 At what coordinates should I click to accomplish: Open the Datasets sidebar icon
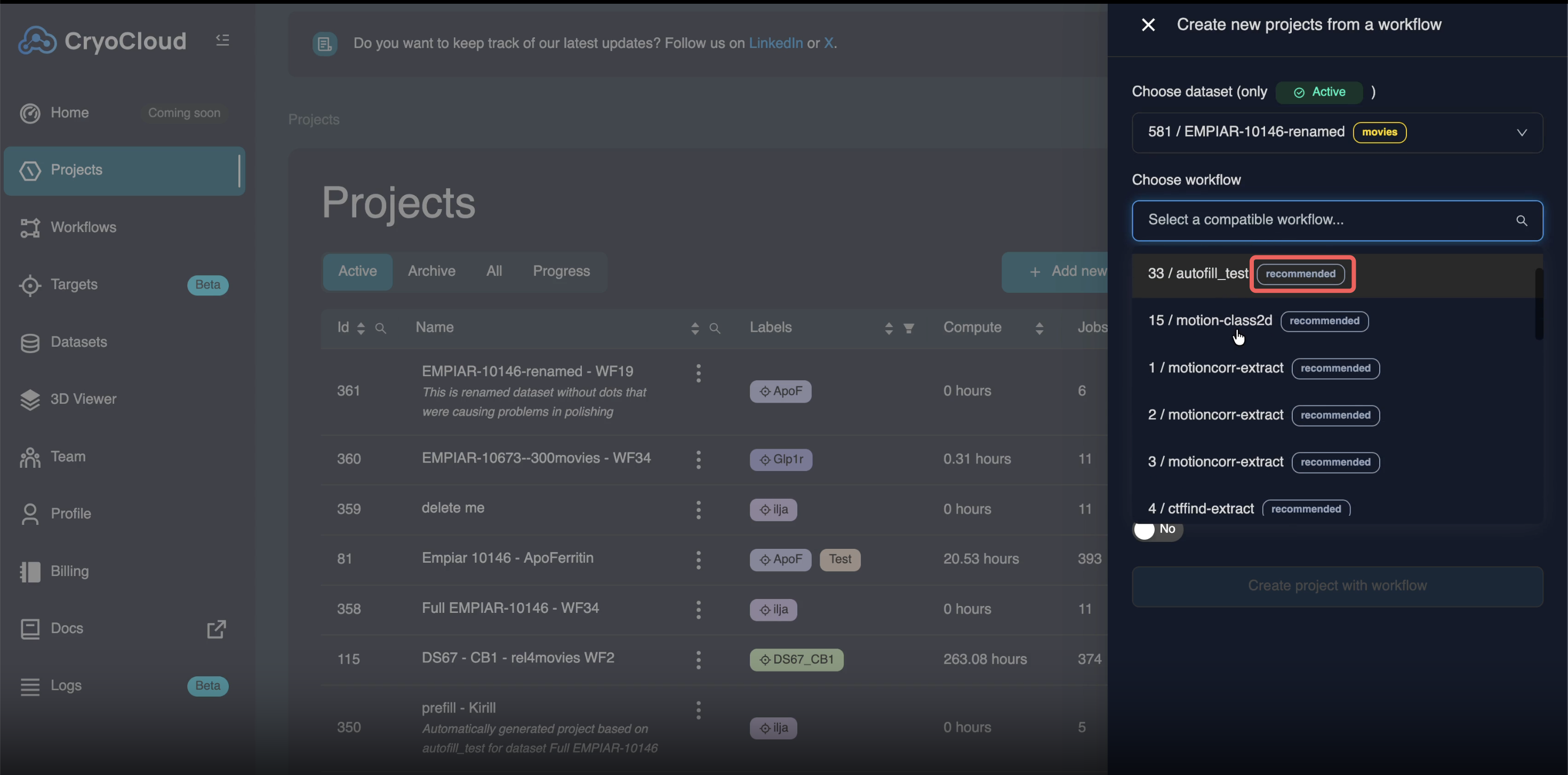(x=29, y=343)
